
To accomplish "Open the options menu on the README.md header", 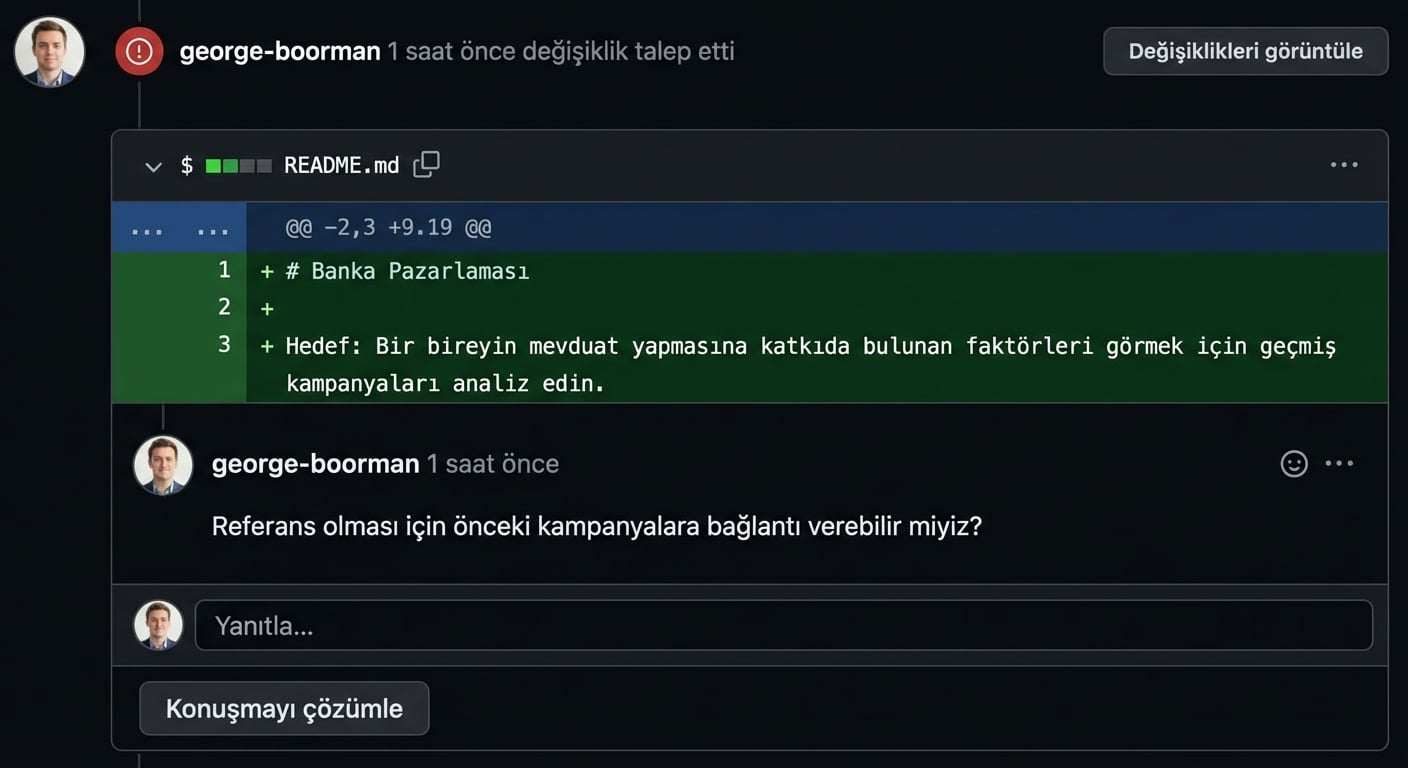I will click(x=1344, y=164).
